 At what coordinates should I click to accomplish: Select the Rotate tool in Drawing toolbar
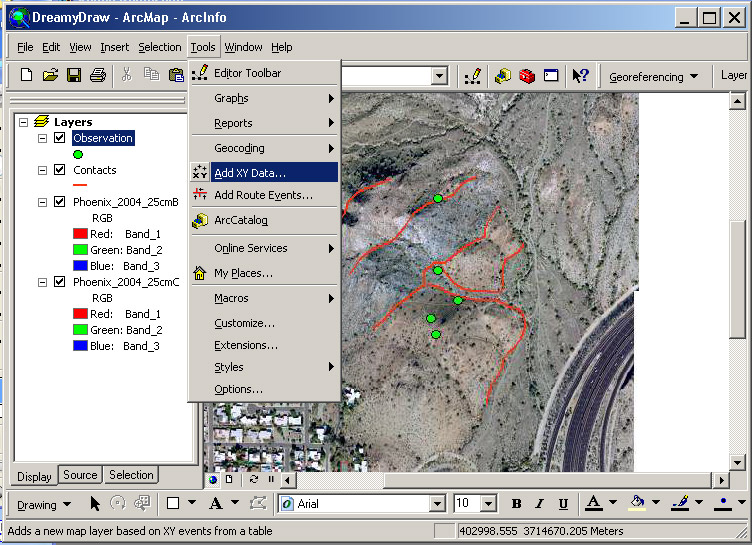tap(118, 503)
